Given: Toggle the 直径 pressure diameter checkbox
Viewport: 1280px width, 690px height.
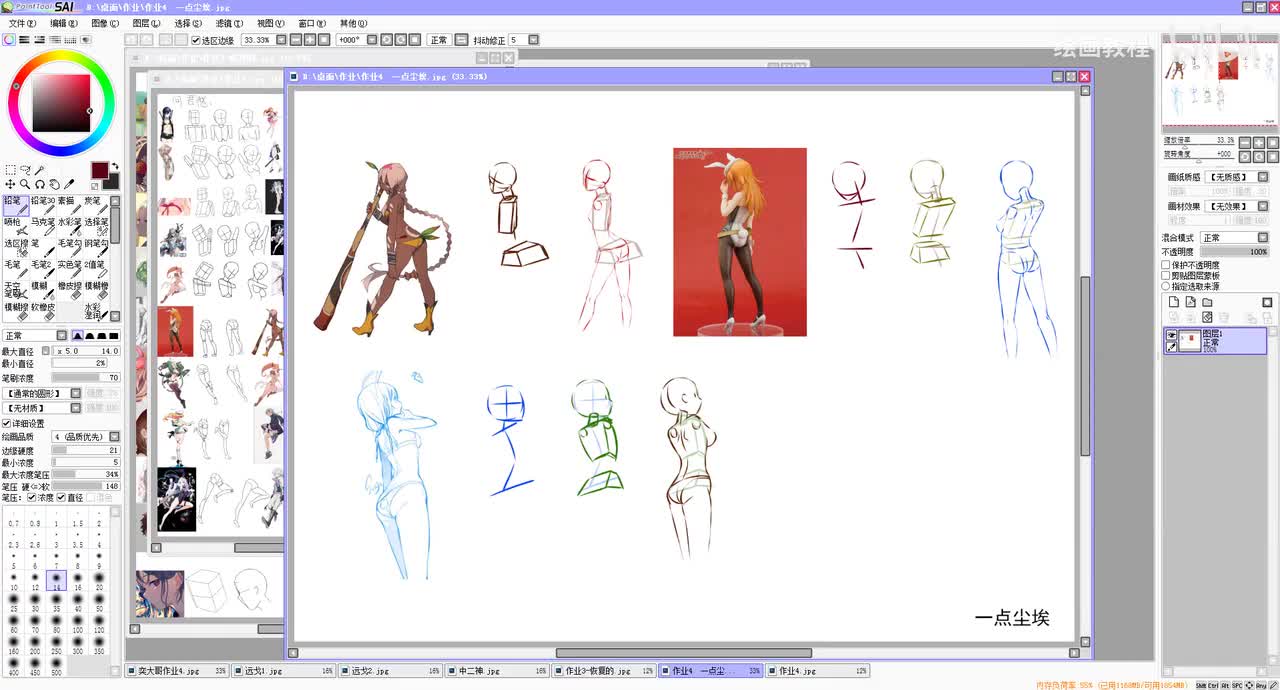Looking at the screenshot, I should [x=62, y=497].
